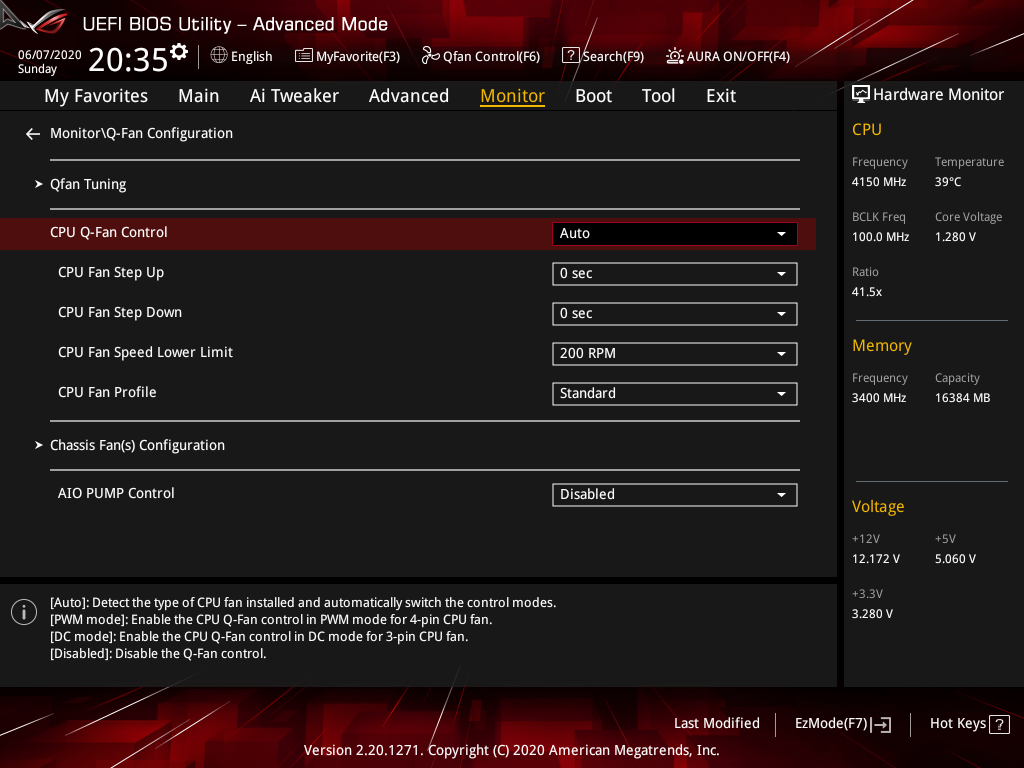Image resolution: width=1024 pixels, height=768 pixels.
Task: Switch to the Boot tab
Action: [594, 96]
